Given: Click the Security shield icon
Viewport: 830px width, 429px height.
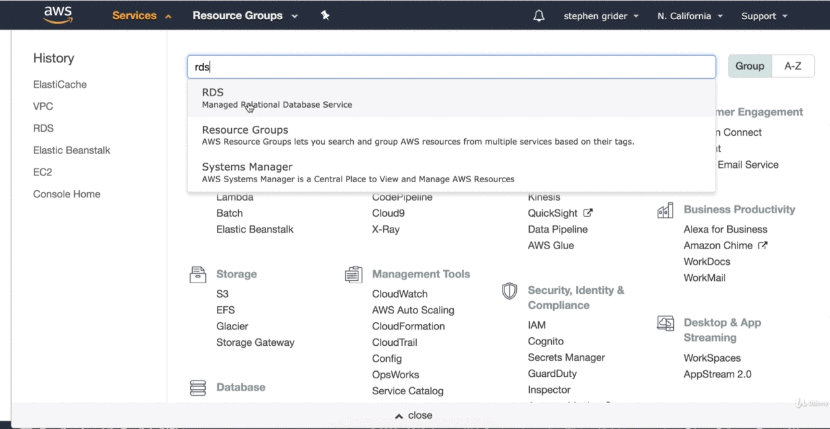Looking at the screenshot, I should click(x=510, y=291).
